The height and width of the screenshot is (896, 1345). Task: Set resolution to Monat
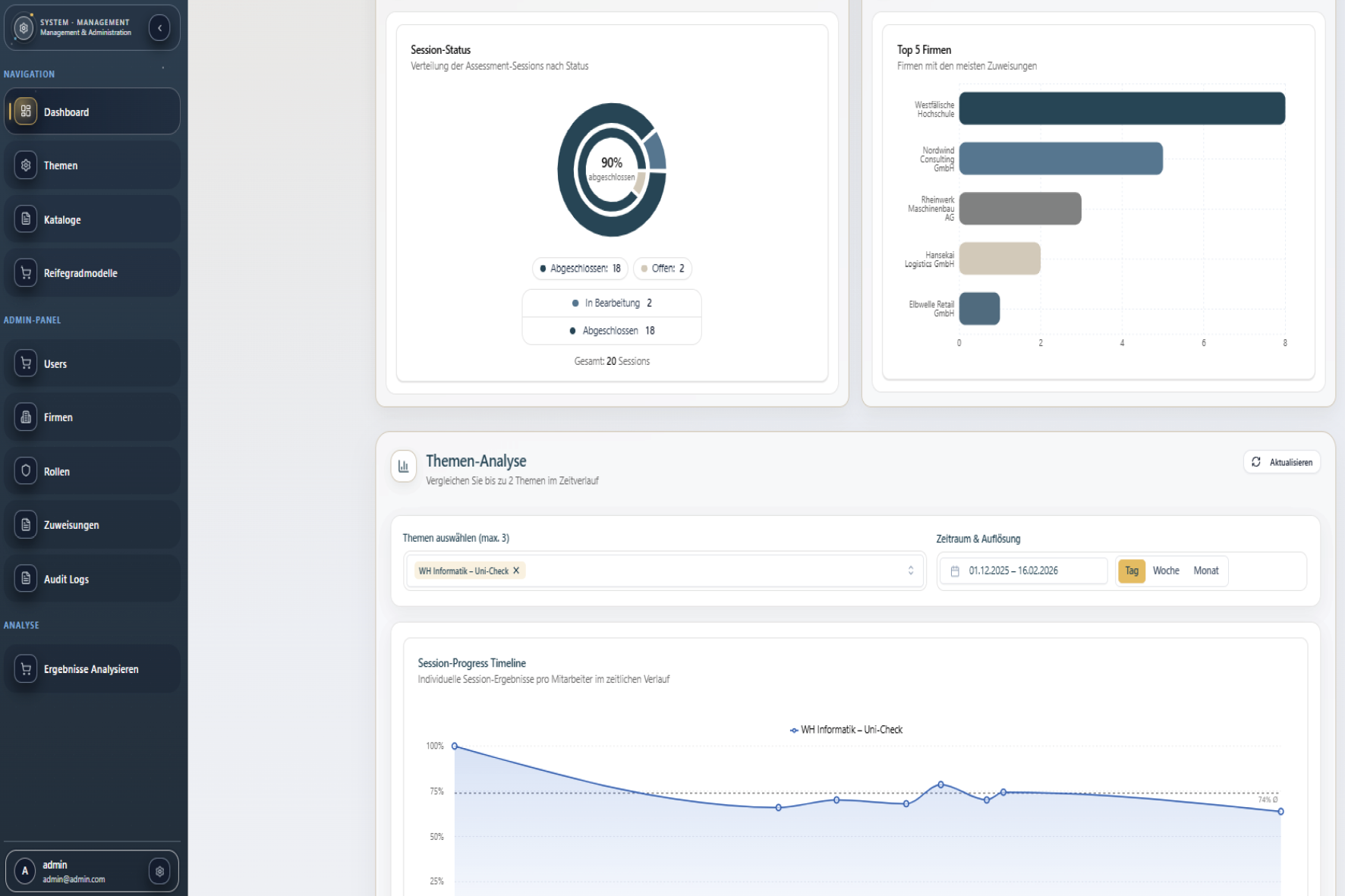click(1205, 571)
